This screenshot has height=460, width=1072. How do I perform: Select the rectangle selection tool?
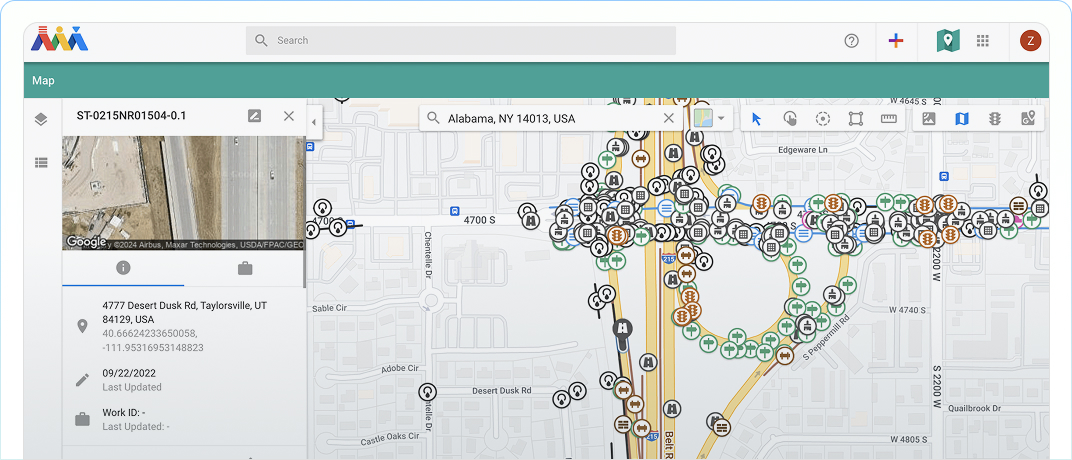click(x=855, y=118)
